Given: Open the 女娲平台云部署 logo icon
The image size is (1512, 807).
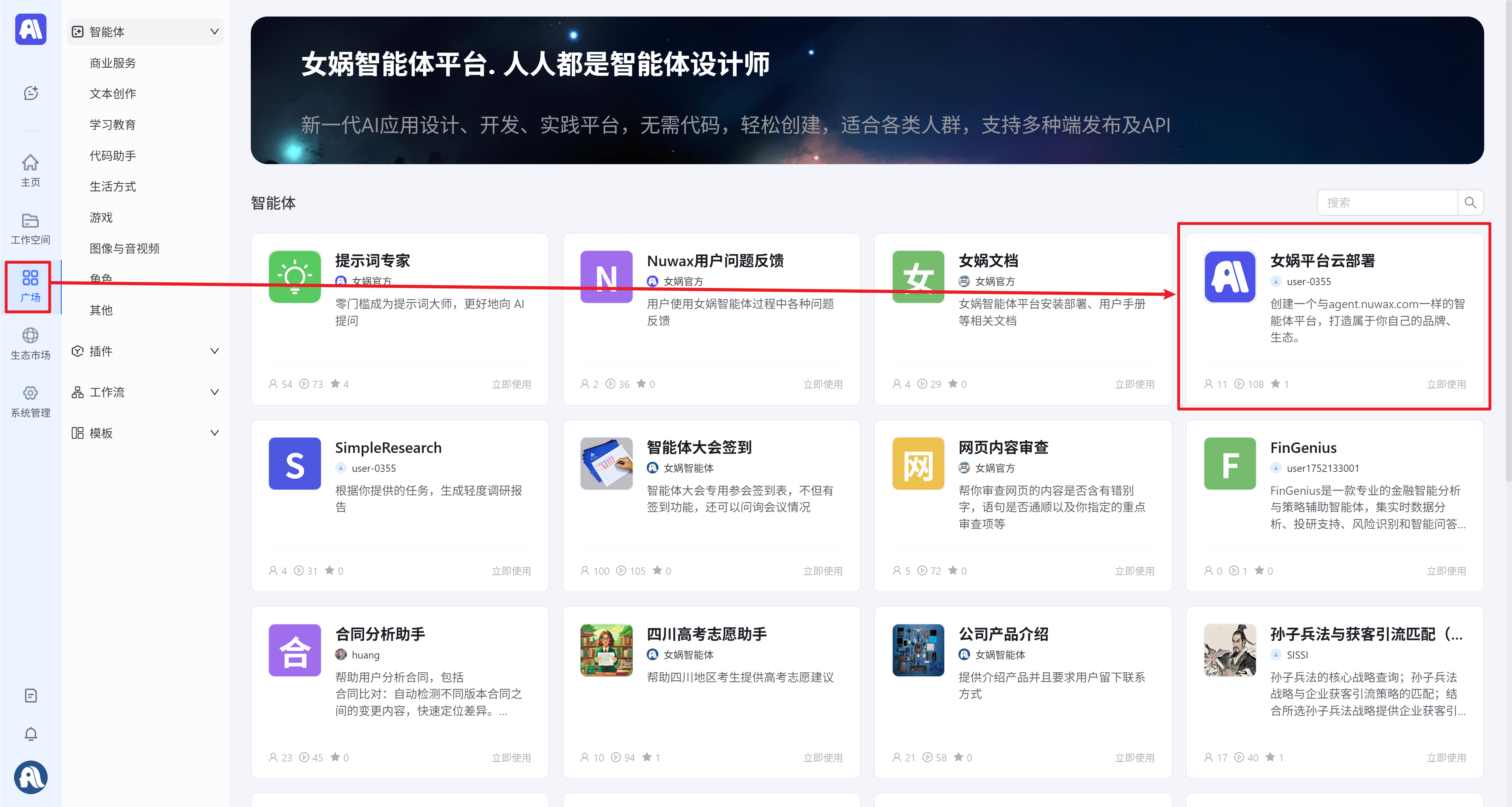Looking at the screenshot, I should click(x=1230, y=276).
